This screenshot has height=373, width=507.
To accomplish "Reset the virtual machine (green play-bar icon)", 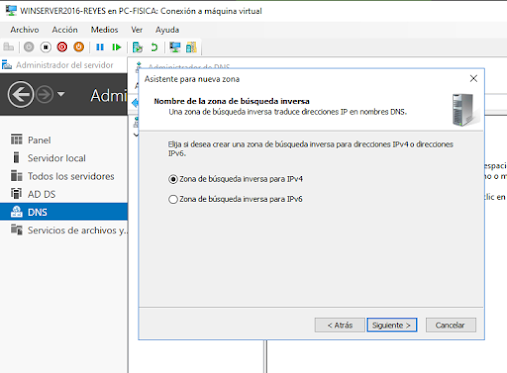I will click(116, 47).
